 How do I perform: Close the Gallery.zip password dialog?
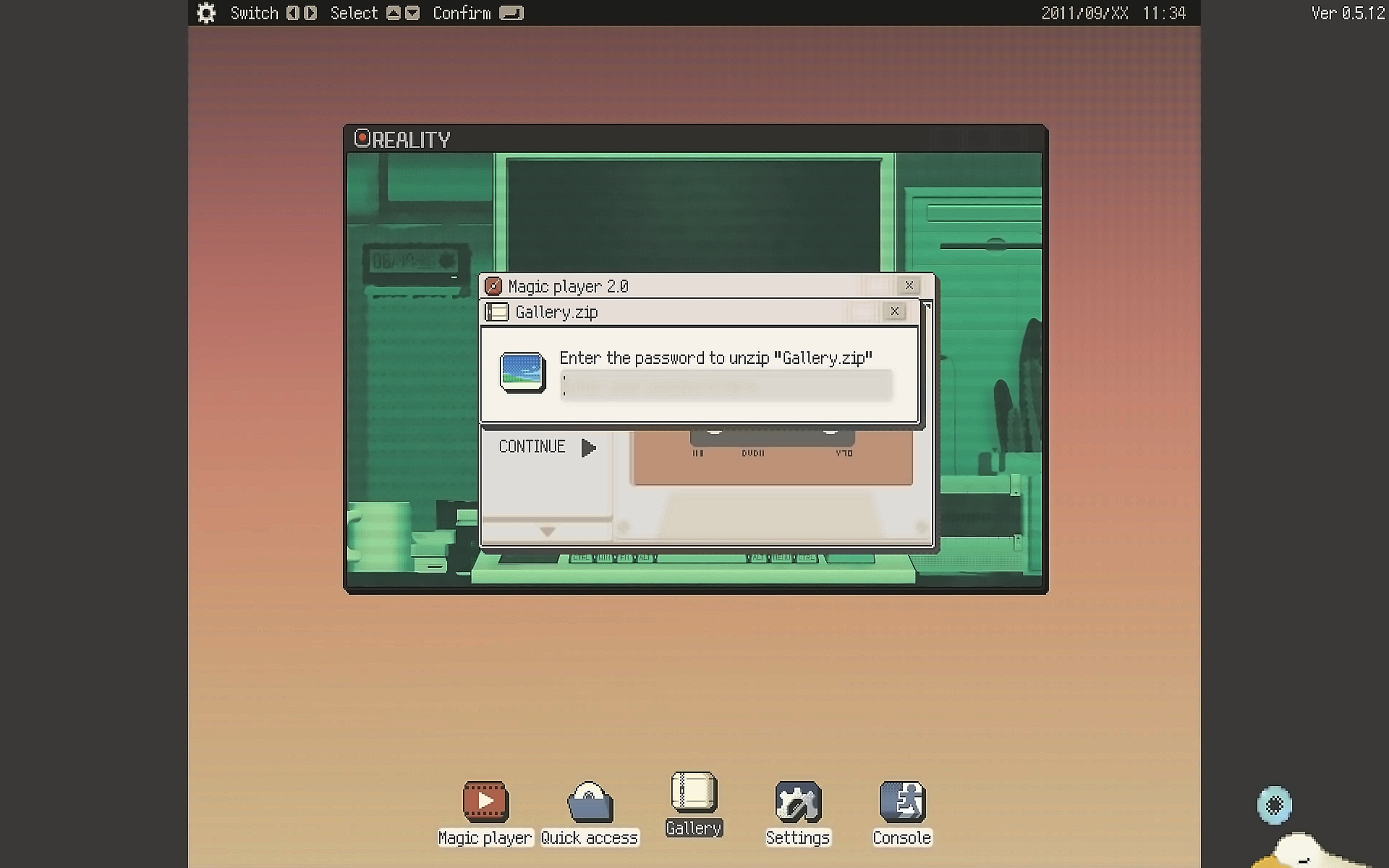[894, 311]
